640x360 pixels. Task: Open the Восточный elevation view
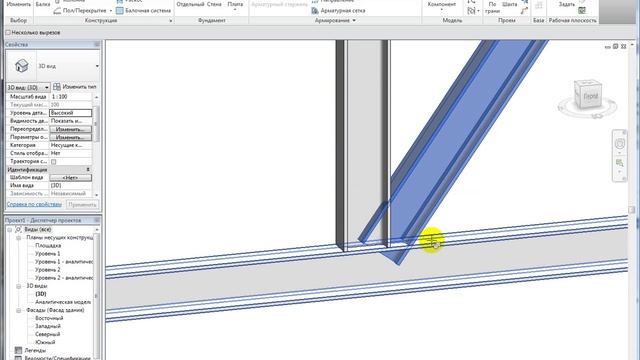coord(49,318)
